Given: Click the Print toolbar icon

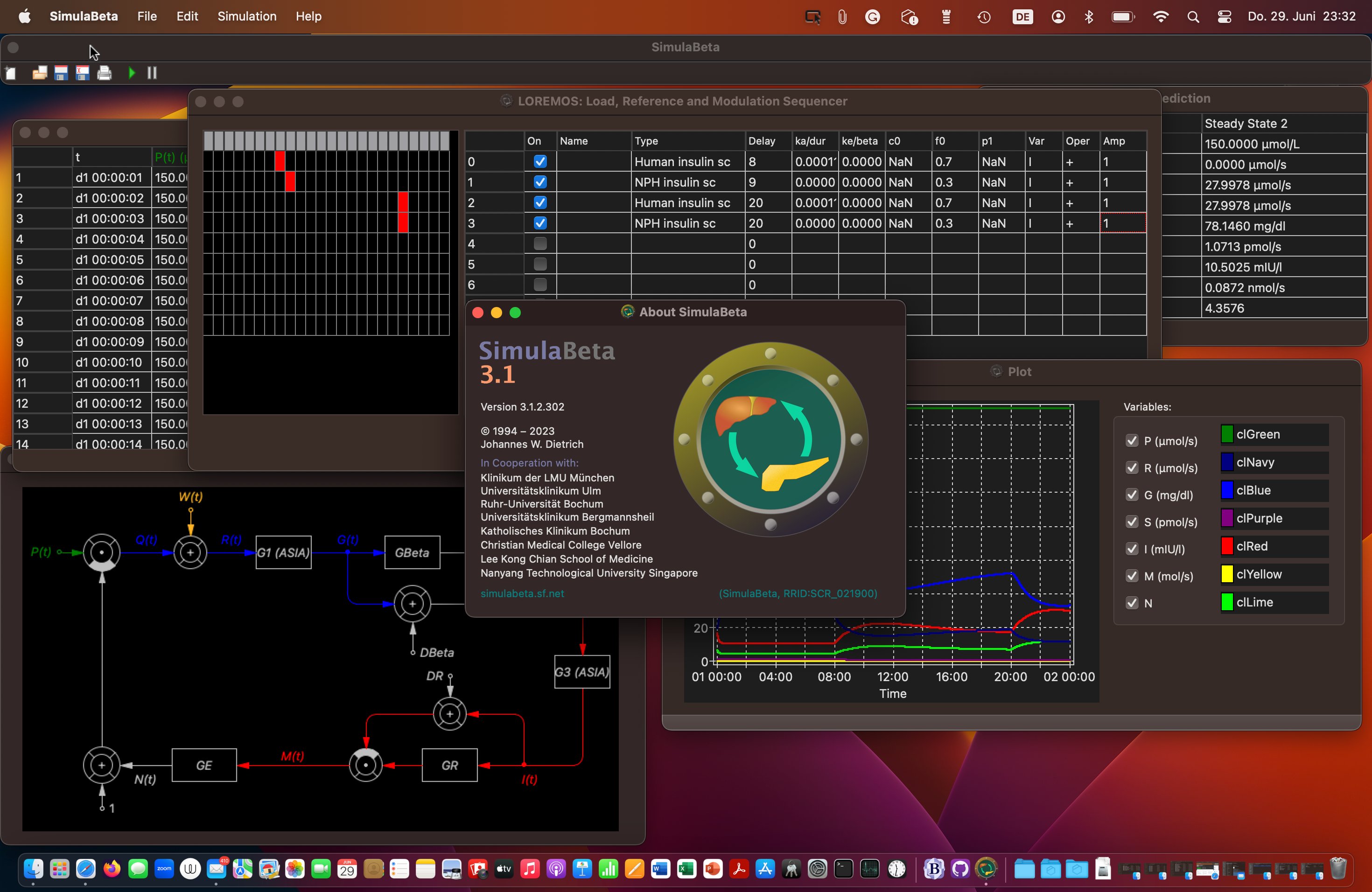Looking at the screenshot, I should click(105, 73).
